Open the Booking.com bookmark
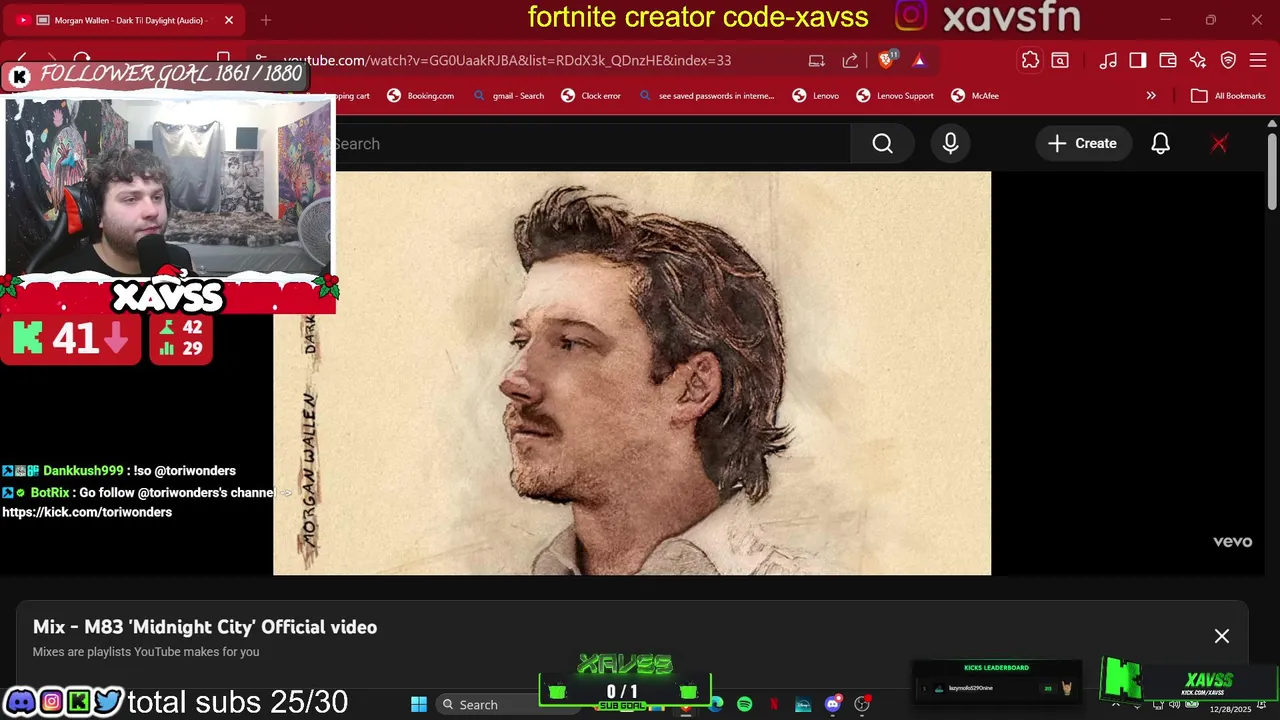The width and height of the screenshot is (1280, 720). [x=421, y=96]
